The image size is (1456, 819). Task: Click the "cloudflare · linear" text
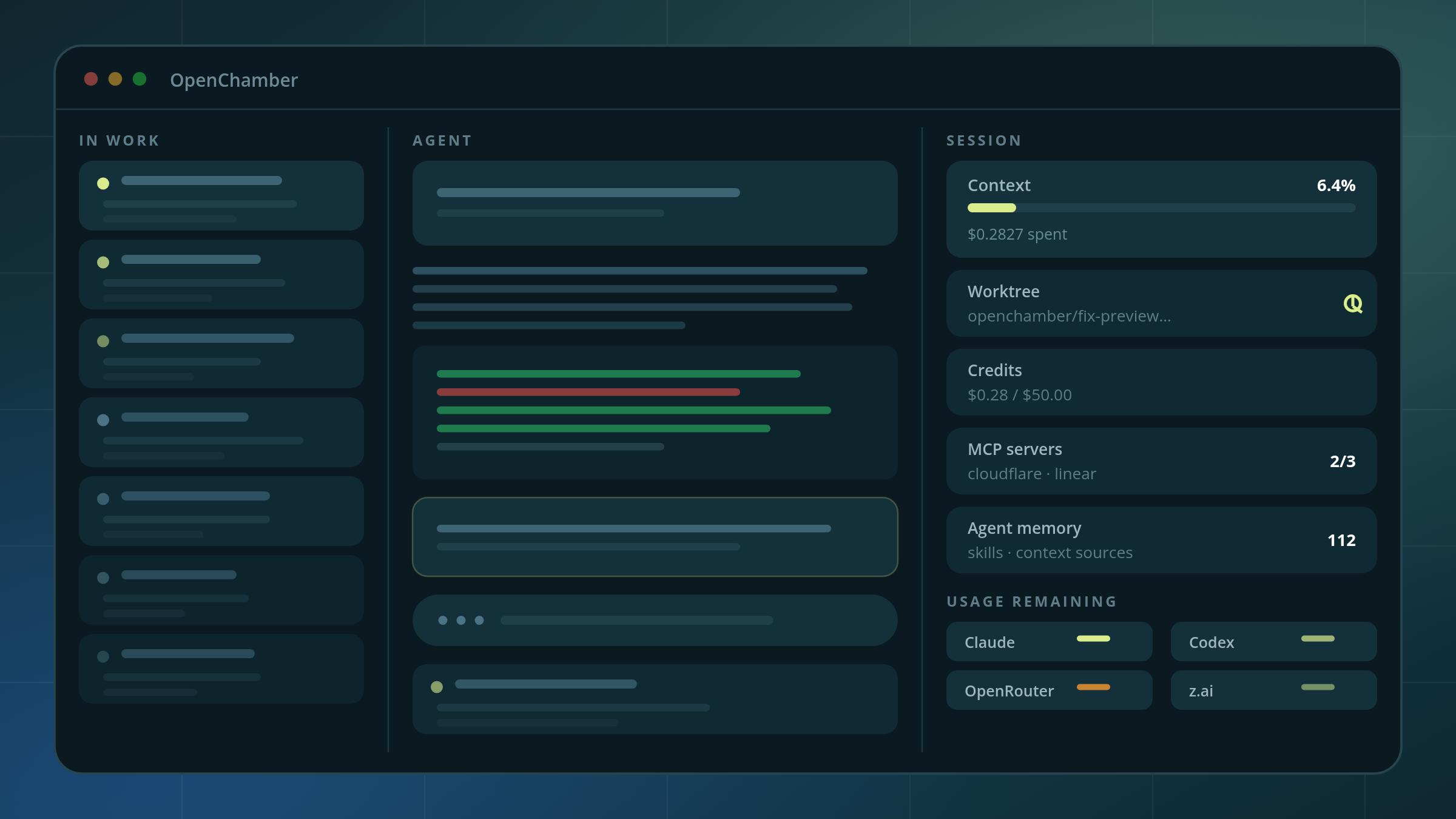1032,474
